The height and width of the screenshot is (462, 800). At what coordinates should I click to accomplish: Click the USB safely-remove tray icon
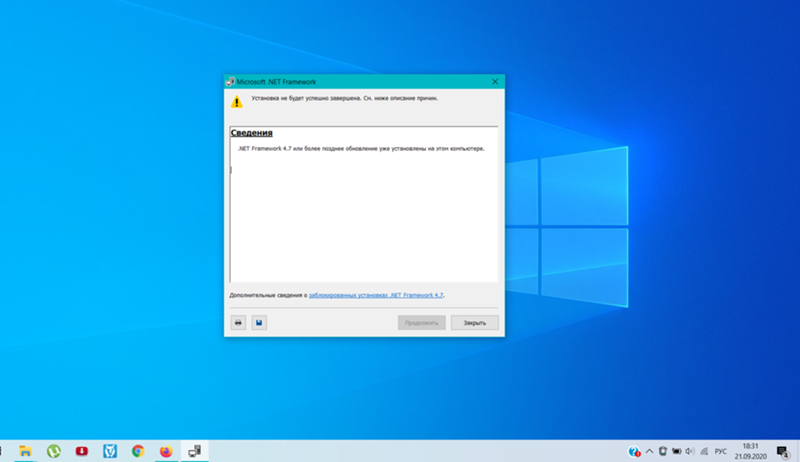pos(663,451)
